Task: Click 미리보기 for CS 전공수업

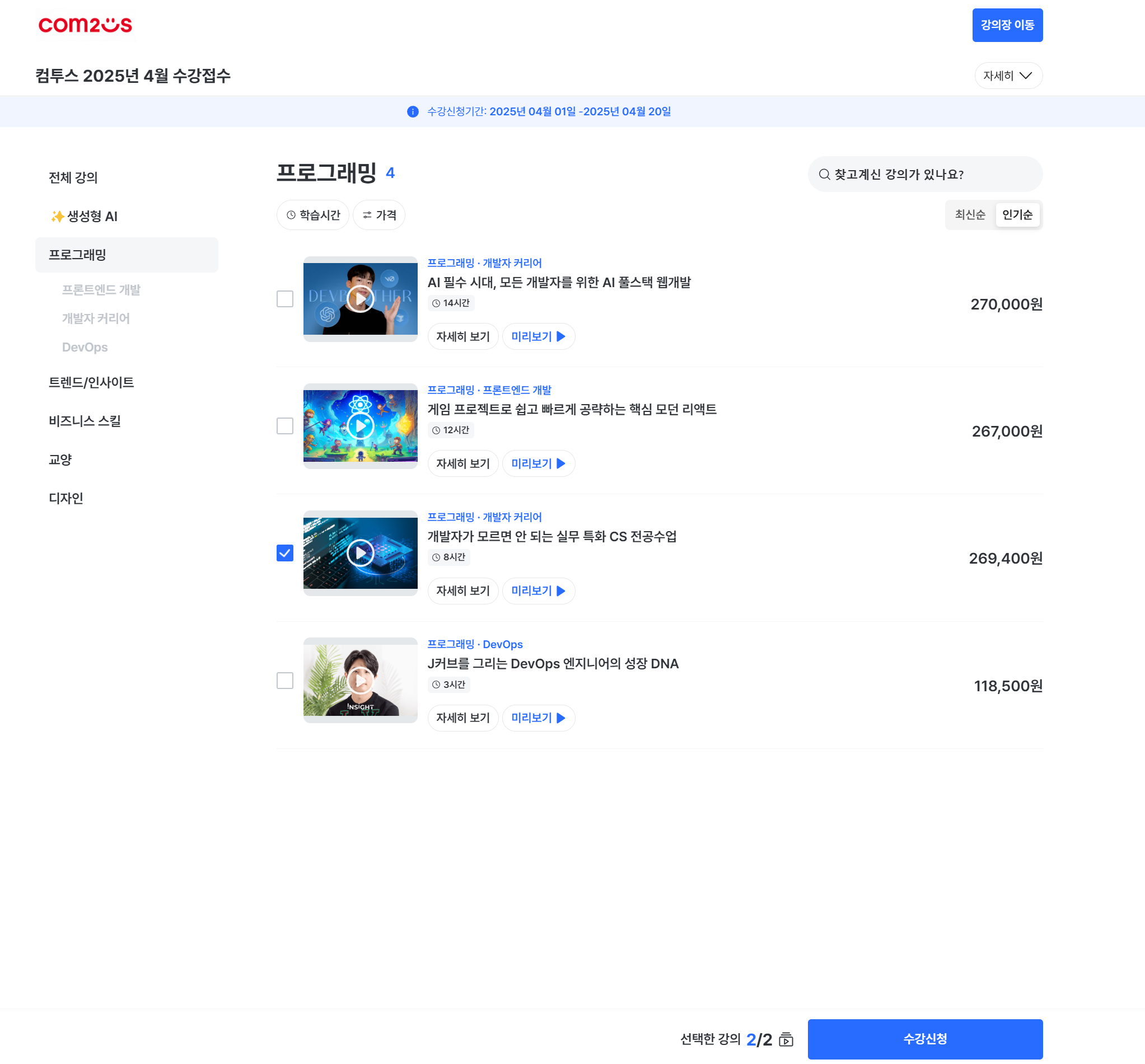Action: pos(539,590)
